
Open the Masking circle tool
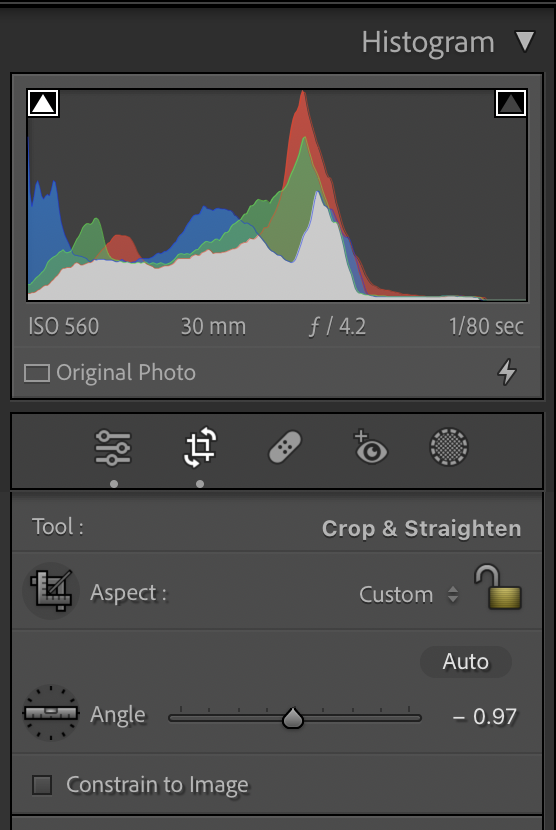click(x=449, y=447)
